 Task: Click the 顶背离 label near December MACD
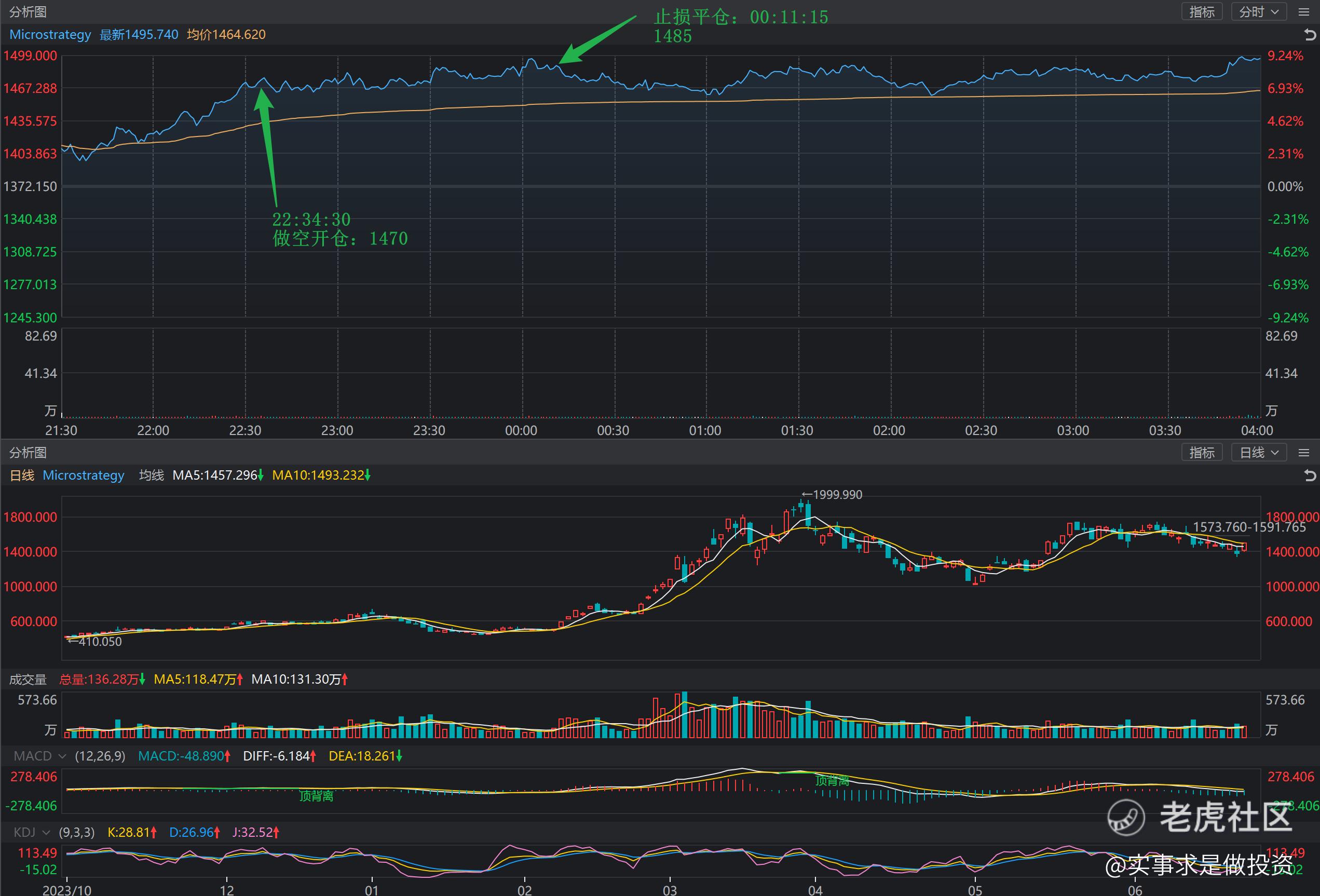click(x=316, y=796)
